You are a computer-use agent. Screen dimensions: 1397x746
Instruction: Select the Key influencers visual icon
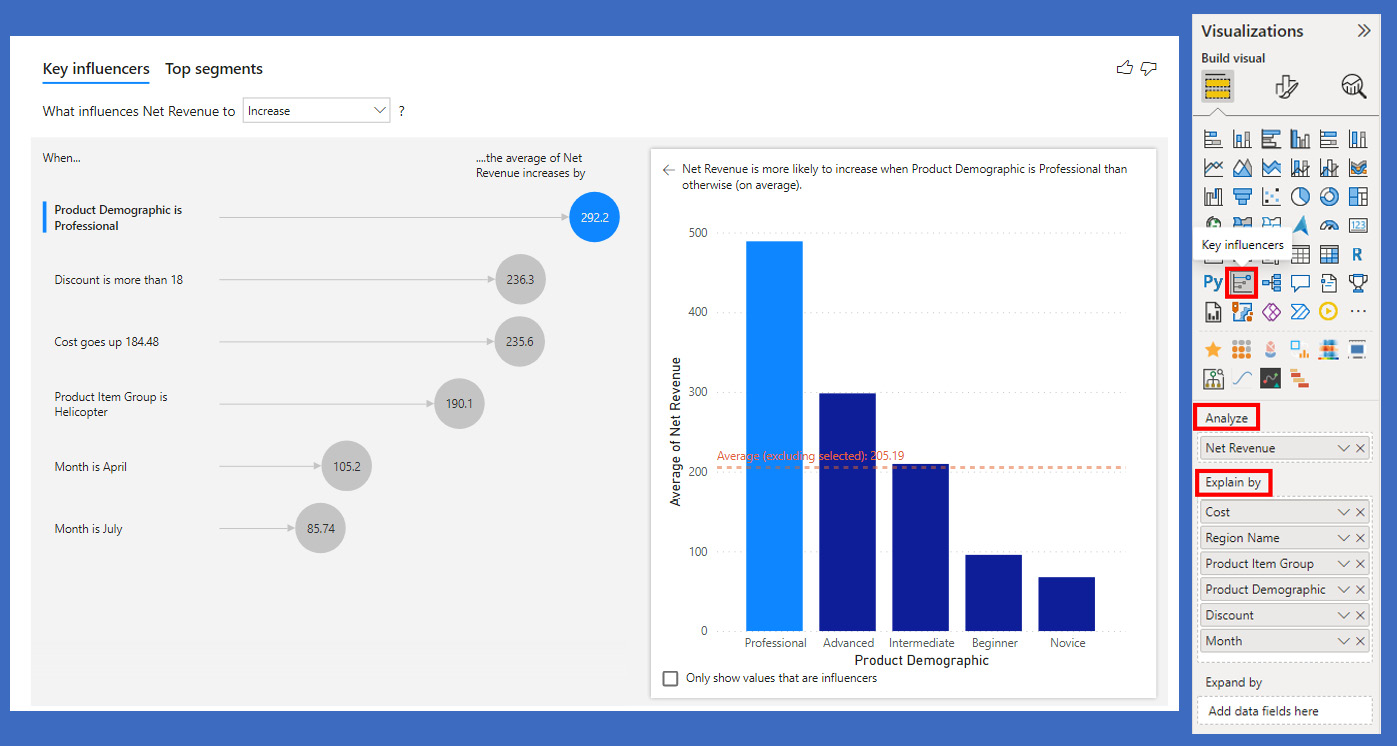pyautogui.click(x=1241, y=283)
